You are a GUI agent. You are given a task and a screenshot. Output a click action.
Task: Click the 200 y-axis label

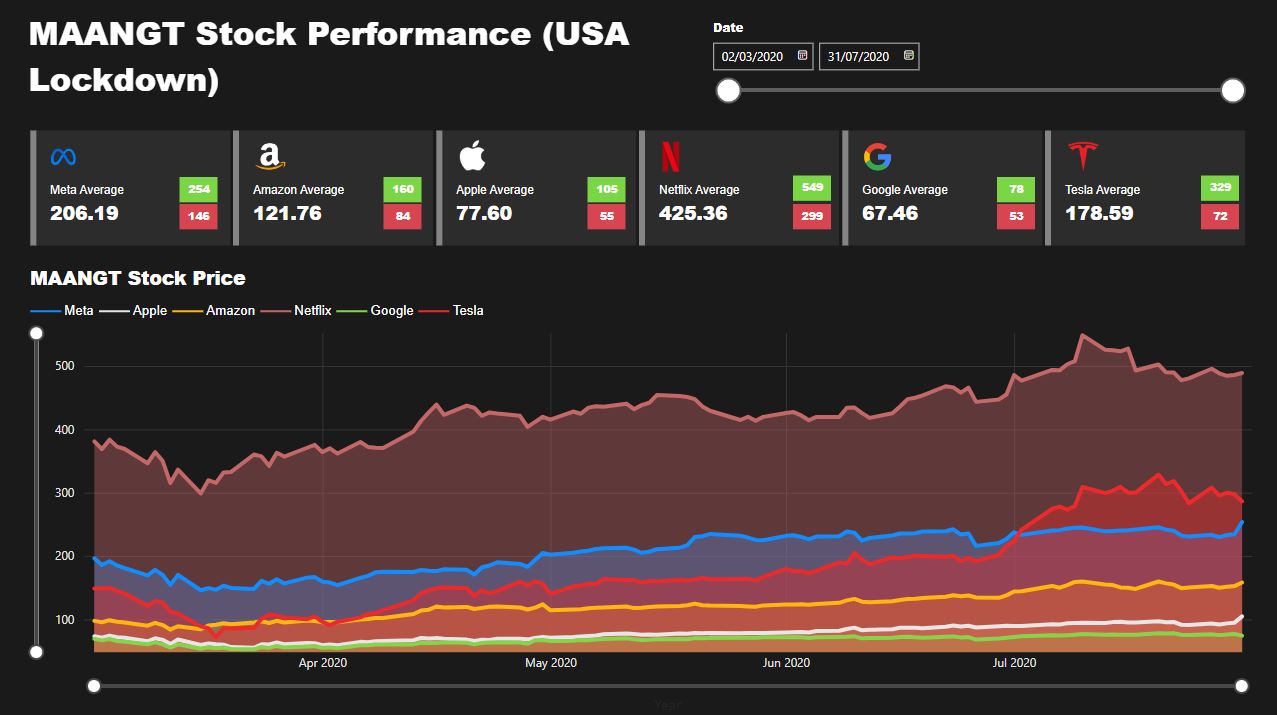pos(65,557)
